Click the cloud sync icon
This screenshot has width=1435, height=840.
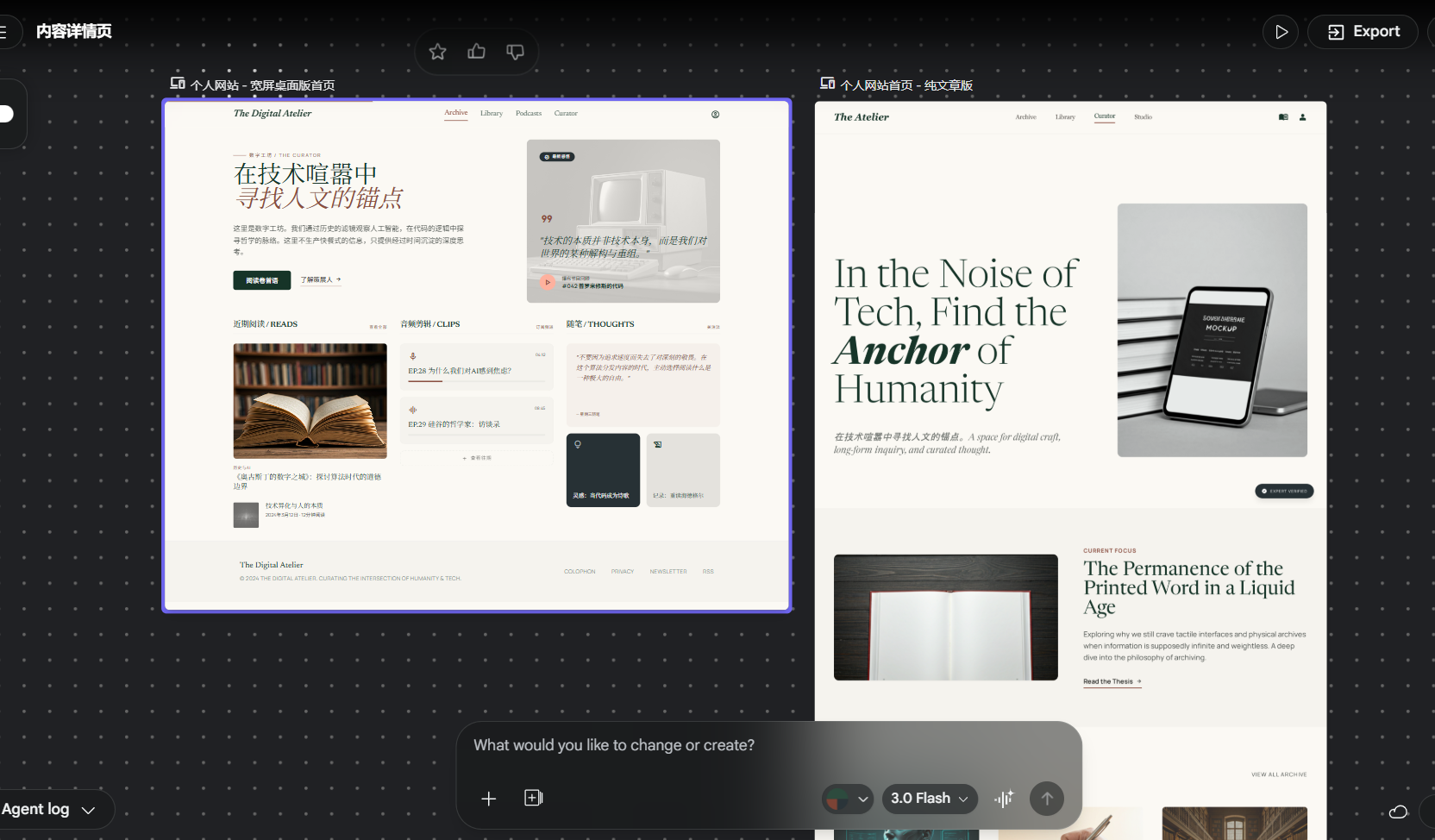1398,812
